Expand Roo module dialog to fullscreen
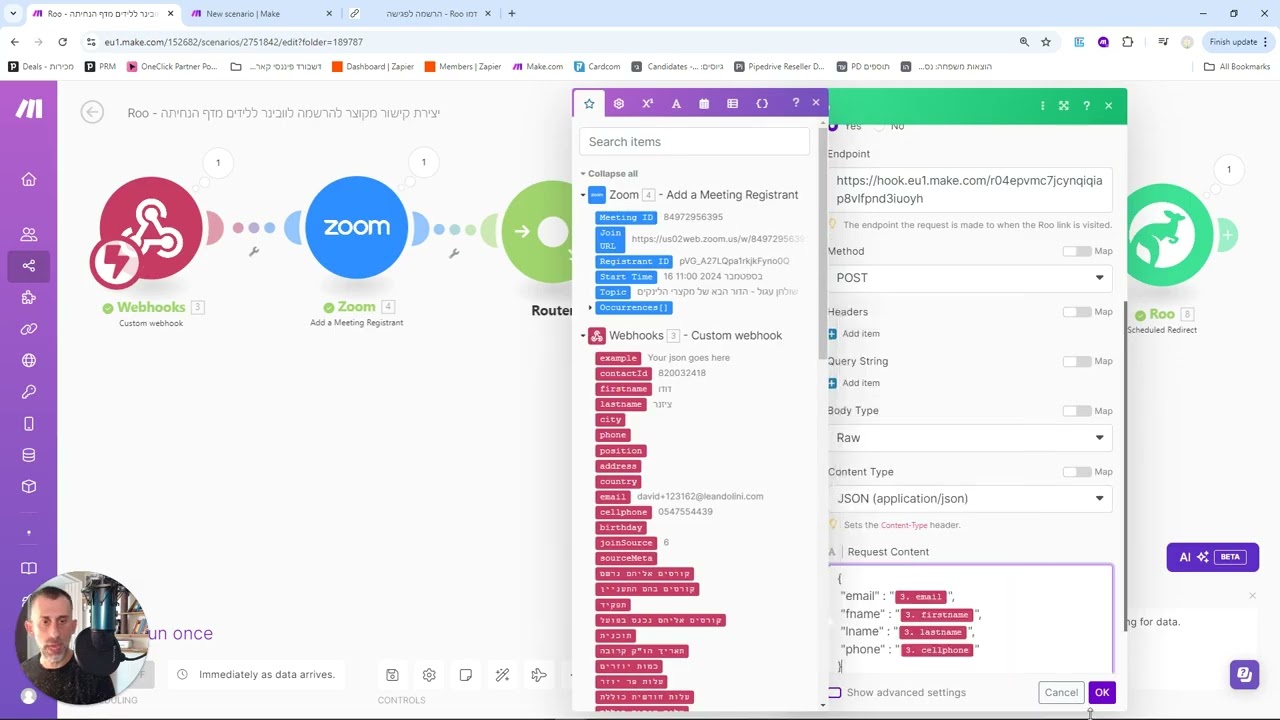The image size is (1280, 720). 1064,105
